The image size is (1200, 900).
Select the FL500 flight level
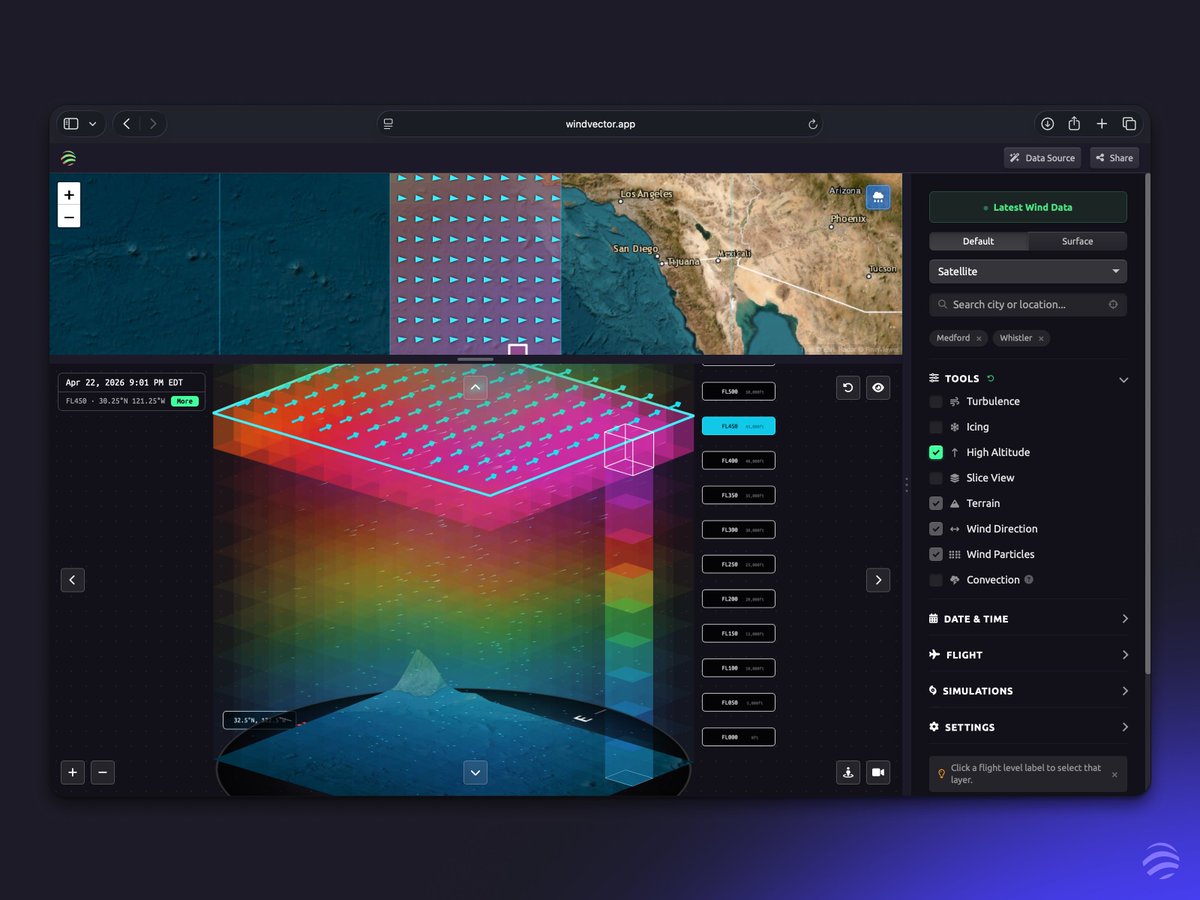point(738,392)
